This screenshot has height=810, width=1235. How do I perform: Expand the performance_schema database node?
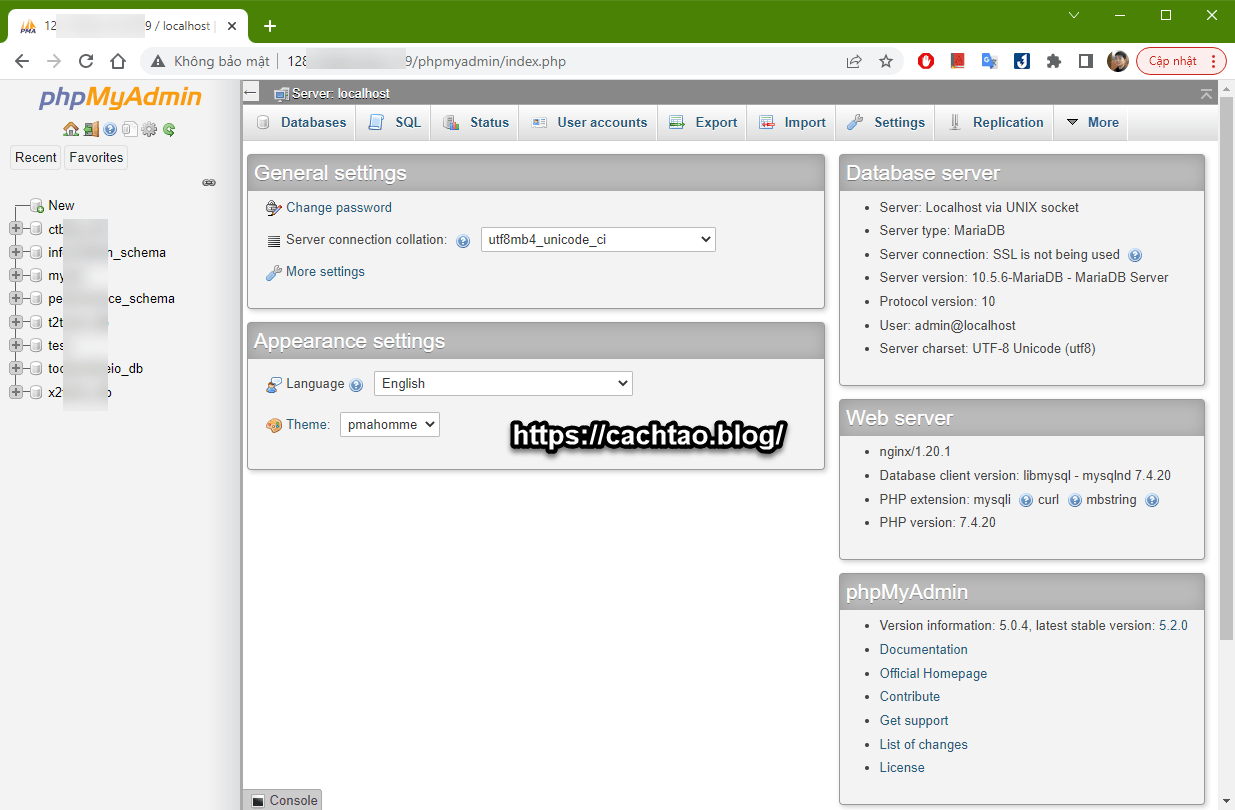click(16, 298)
